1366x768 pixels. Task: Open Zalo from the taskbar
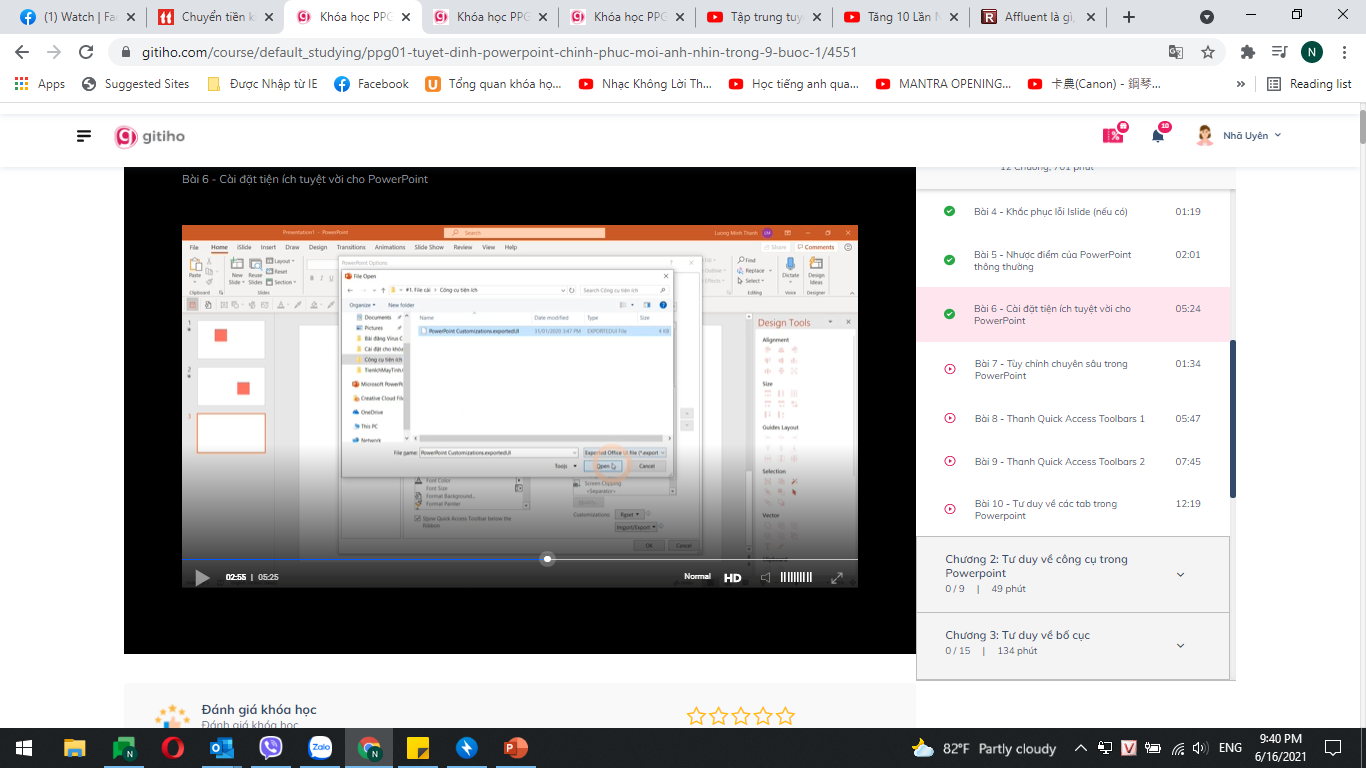[x=320, y=748]
